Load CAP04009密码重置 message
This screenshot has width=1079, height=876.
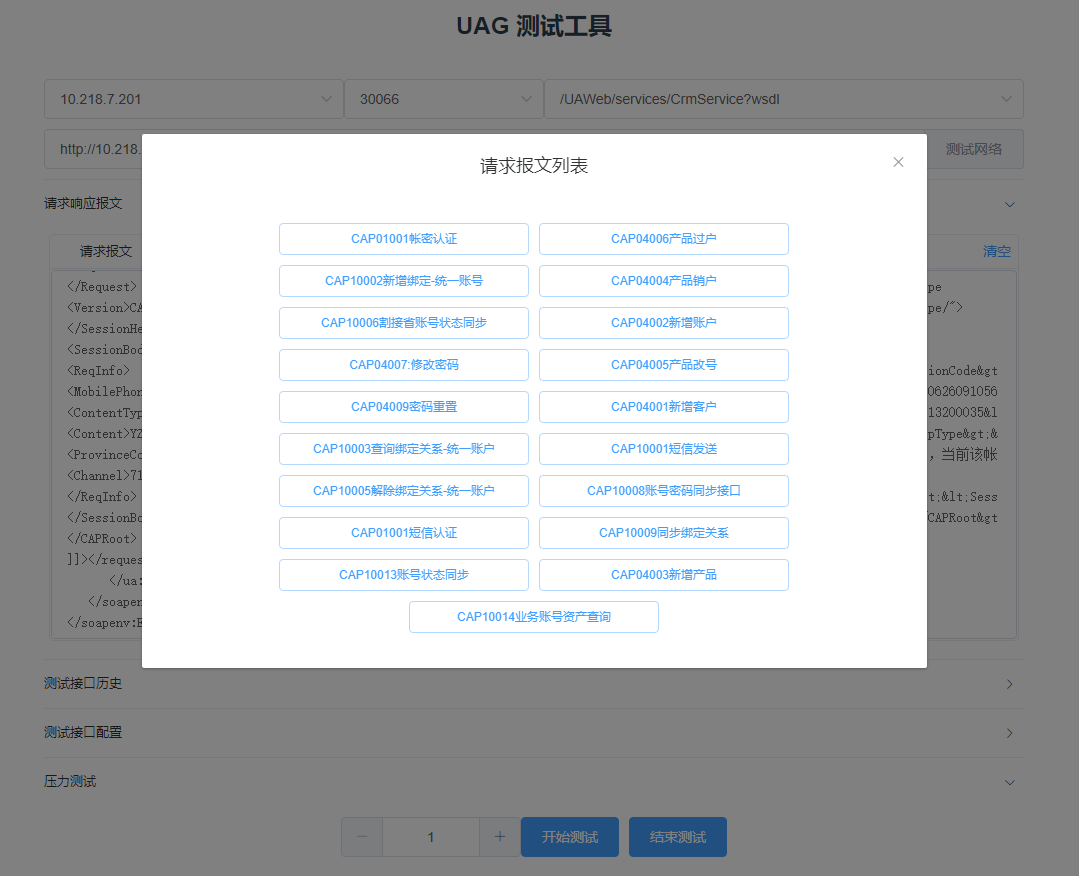404,407
